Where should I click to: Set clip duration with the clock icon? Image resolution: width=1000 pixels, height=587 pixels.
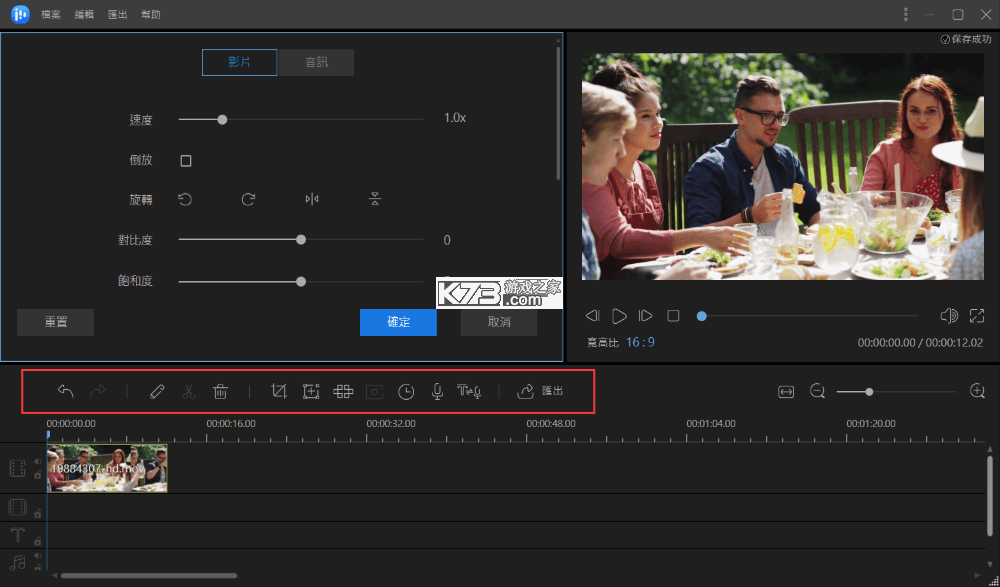tap(406, 392)
